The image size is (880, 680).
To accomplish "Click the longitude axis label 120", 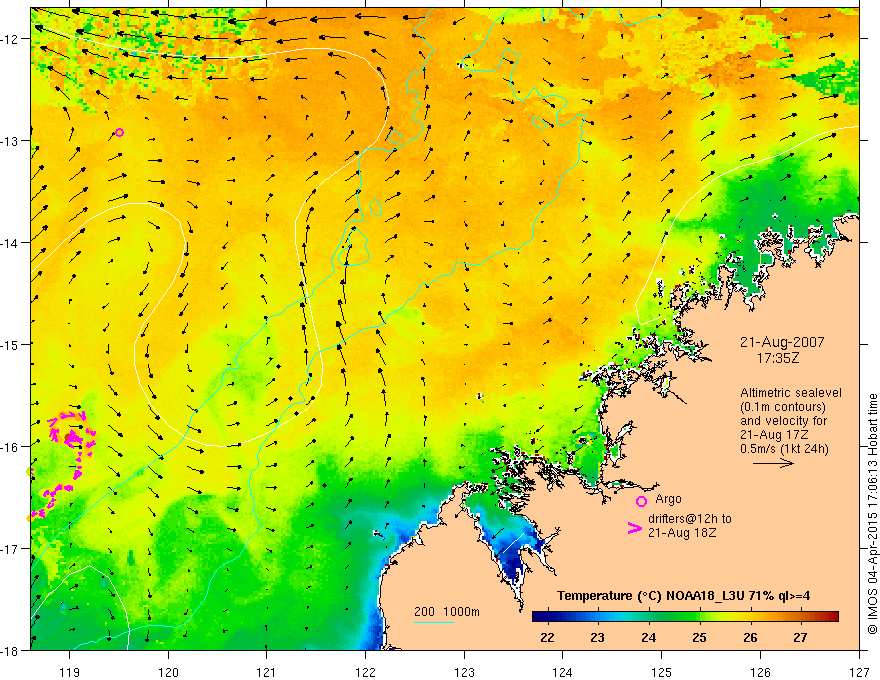I will click(168, 672).
